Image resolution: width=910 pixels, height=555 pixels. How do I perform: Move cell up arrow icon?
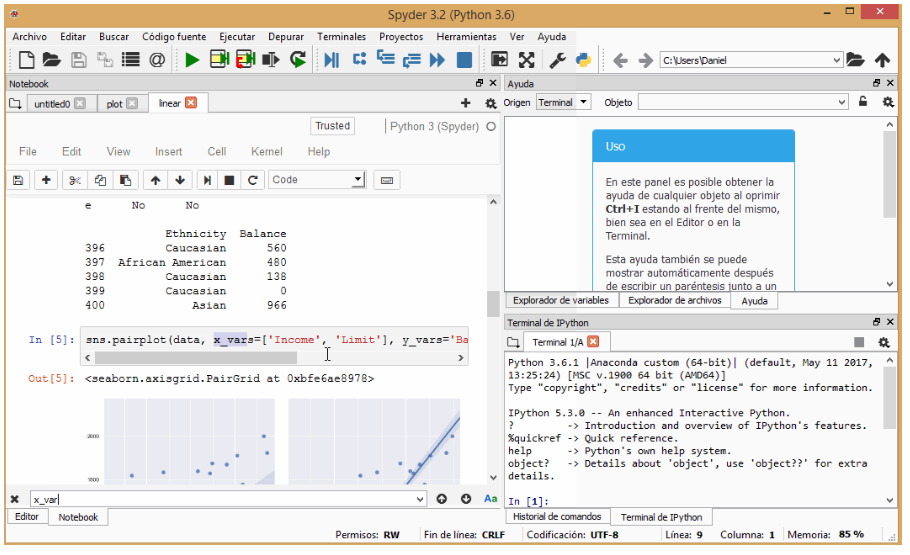(x=155, y=180)
